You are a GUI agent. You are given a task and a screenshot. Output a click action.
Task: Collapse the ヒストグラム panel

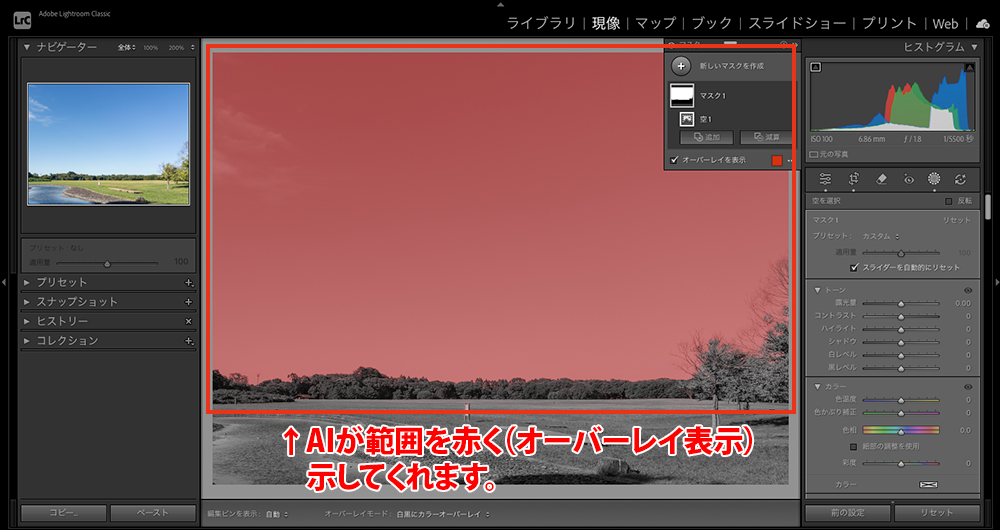pyautogui.click(x=974, y=47)
